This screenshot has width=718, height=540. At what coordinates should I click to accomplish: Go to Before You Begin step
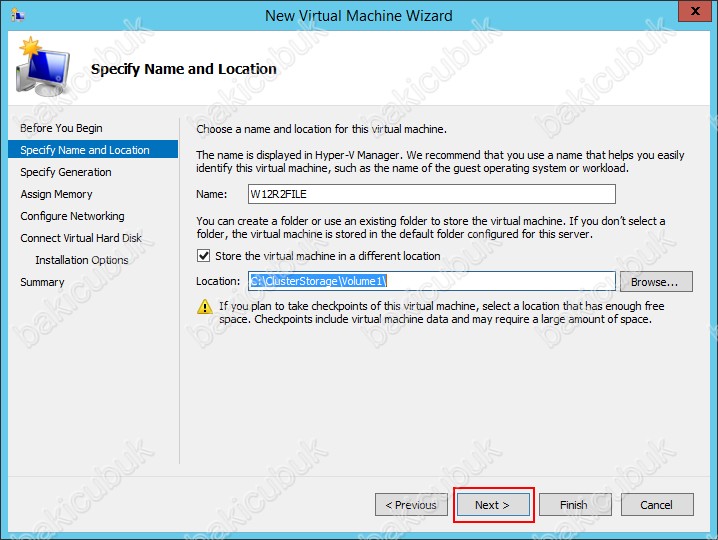(x=61, y=128)
